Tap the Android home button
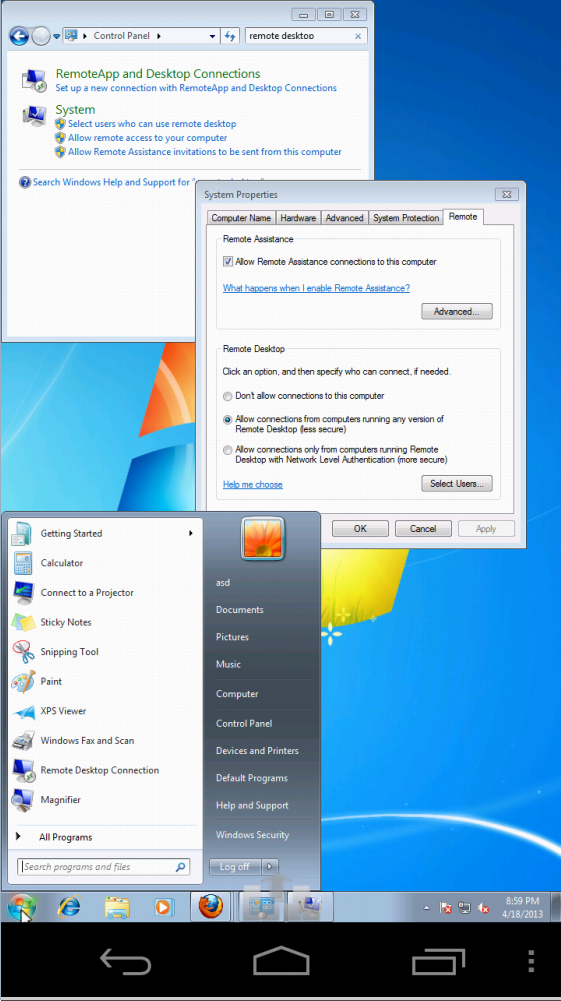 tap(281, 961)
